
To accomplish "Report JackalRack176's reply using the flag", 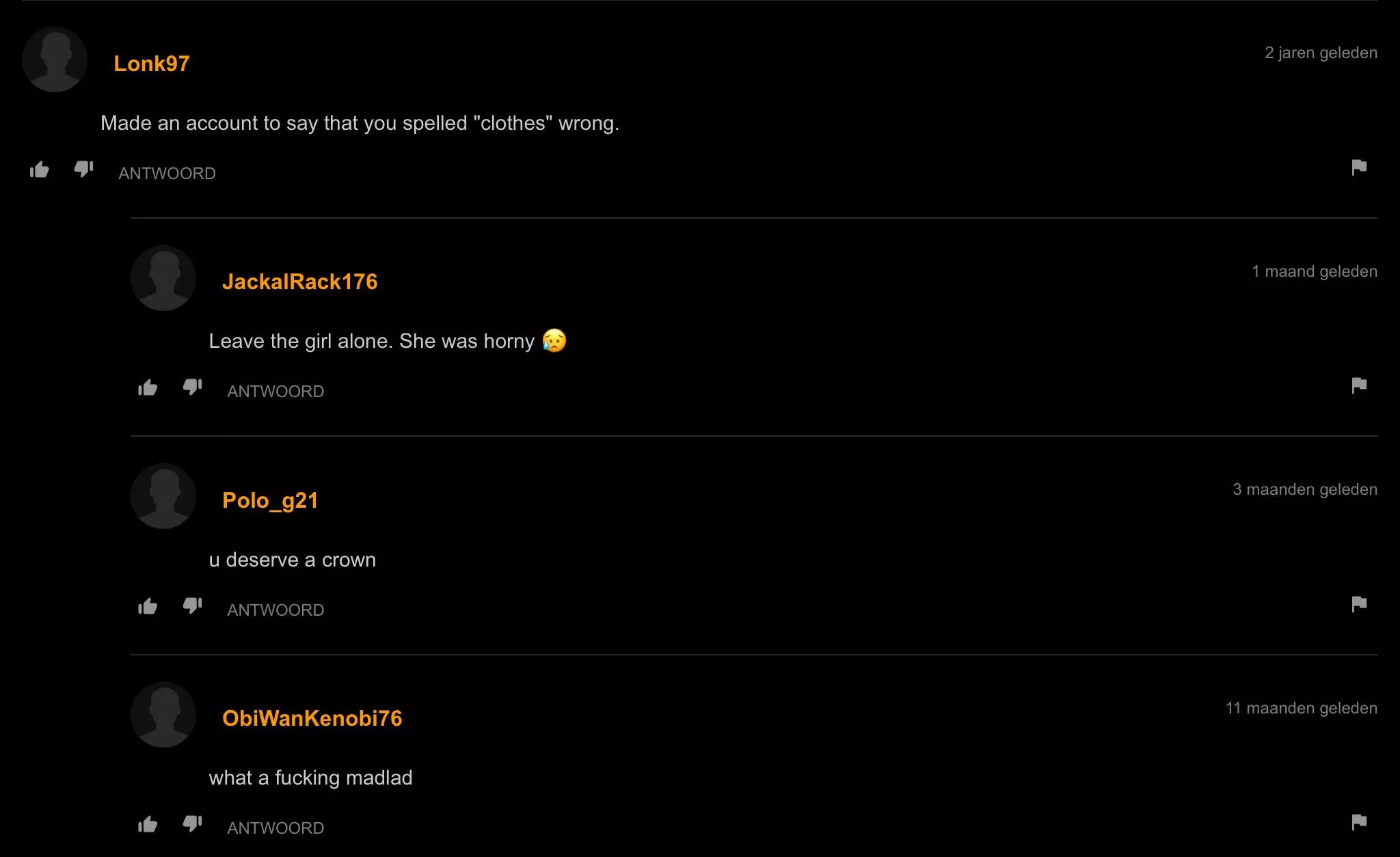I will click(x=1358, y=385).
